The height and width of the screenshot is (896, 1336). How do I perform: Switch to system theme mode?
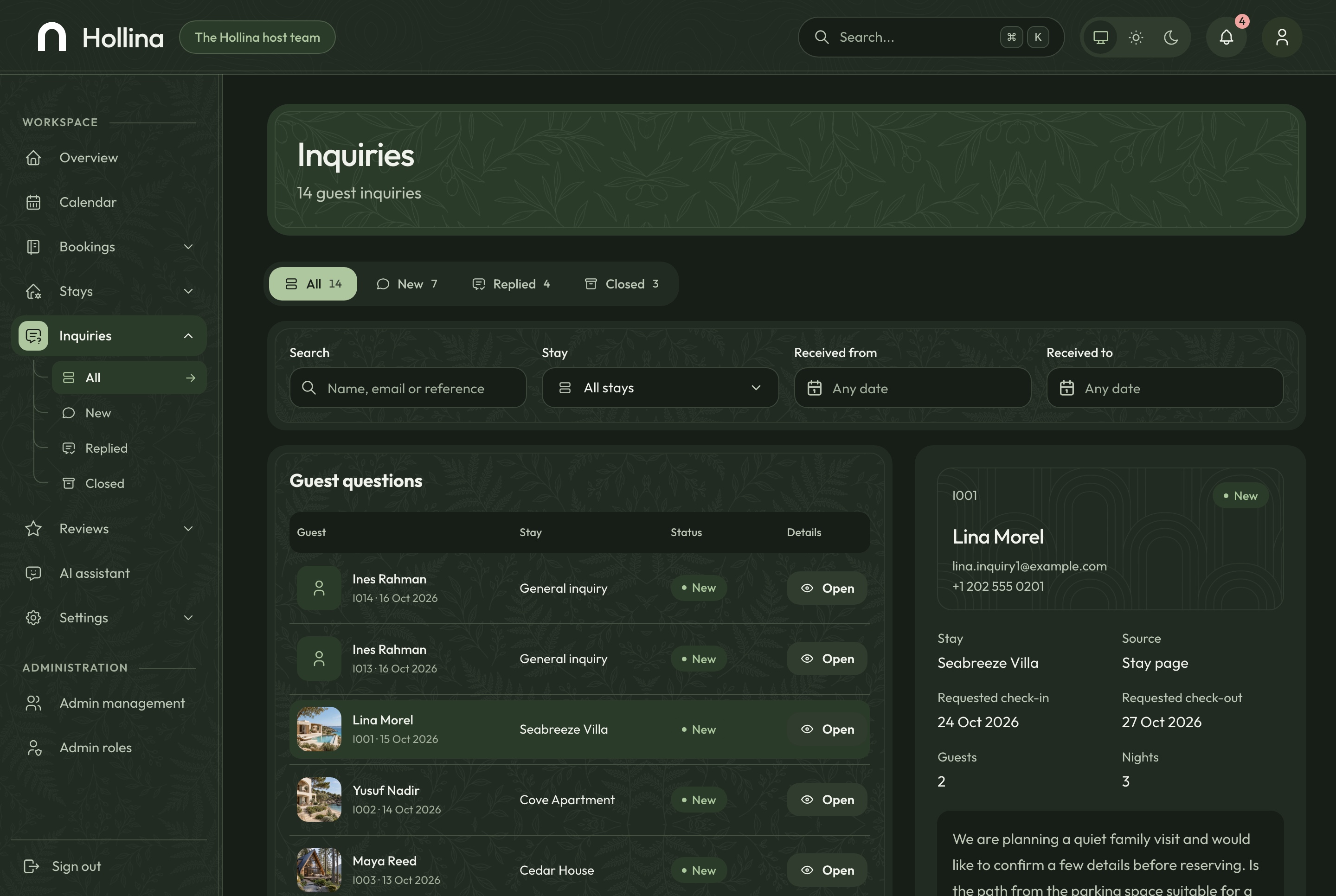click(1100, 37)
